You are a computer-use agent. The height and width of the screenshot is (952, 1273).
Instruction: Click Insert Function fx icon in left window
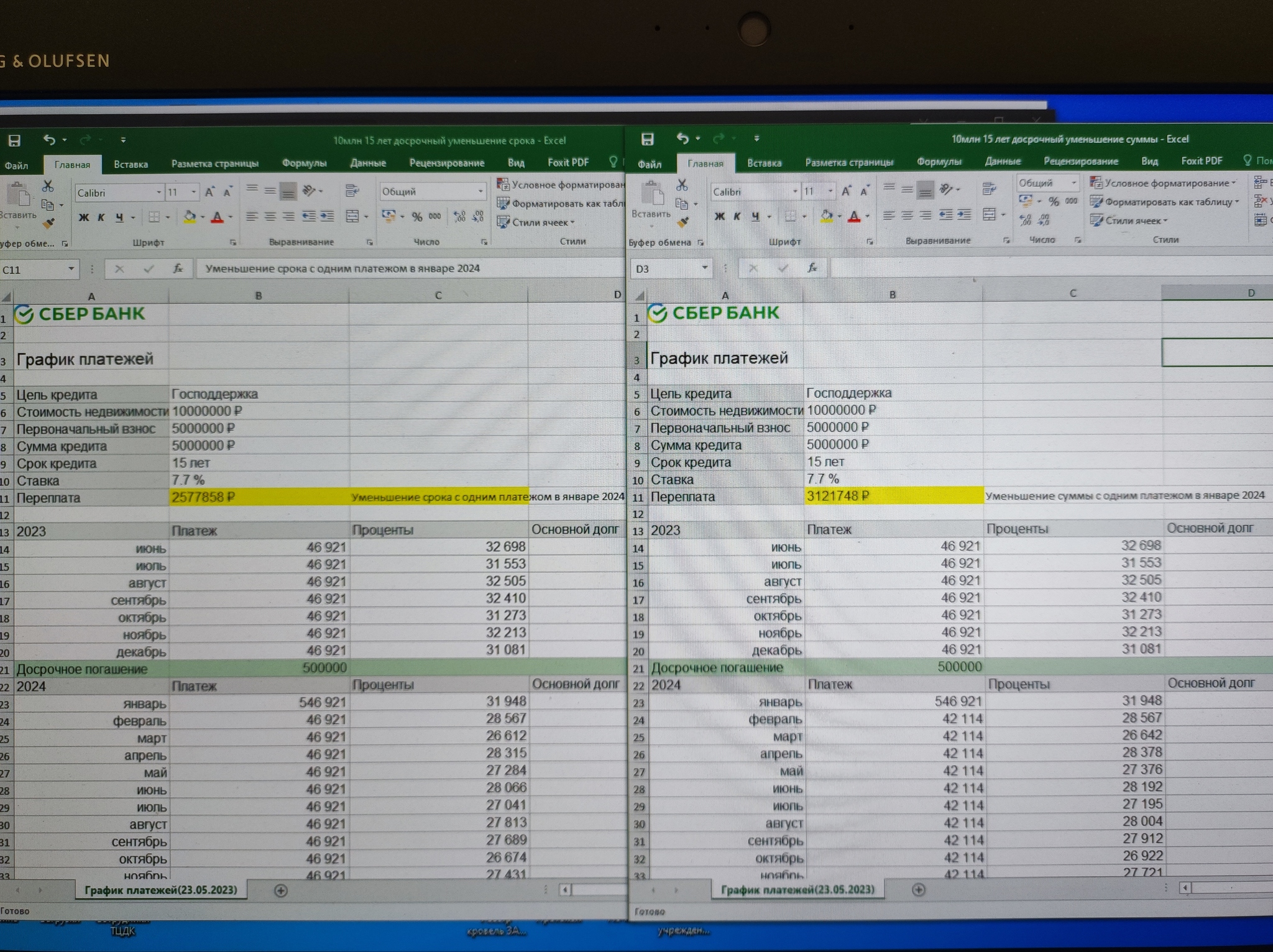click(x=178, y=268)
